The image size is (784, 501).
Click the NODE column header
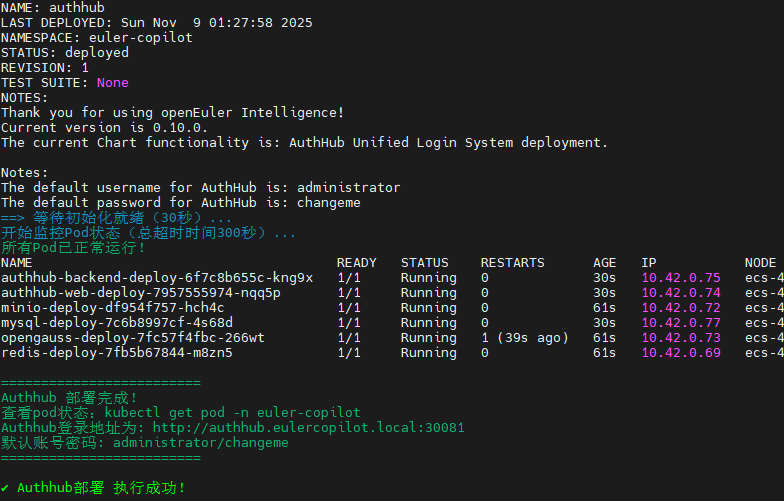[x=760, y=263]
